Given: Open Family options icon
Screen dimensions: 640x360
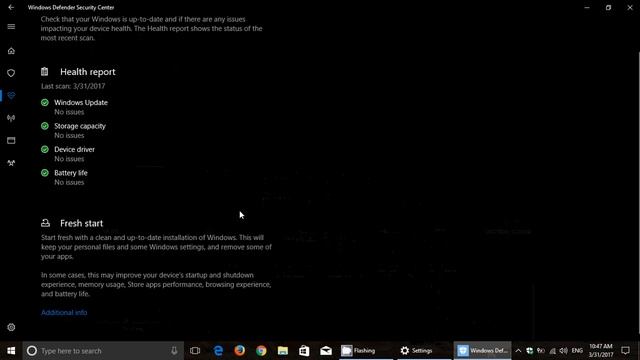Looking at the screenshot, I should [x=11, y=163].
